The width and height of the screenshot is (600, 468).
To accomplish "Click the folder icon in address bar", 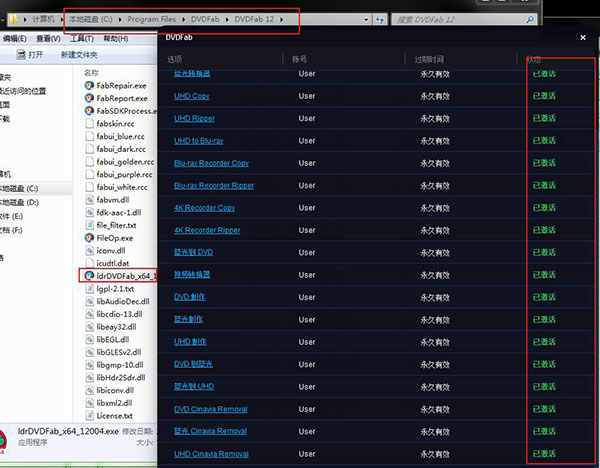I will [x=13, y=19].
